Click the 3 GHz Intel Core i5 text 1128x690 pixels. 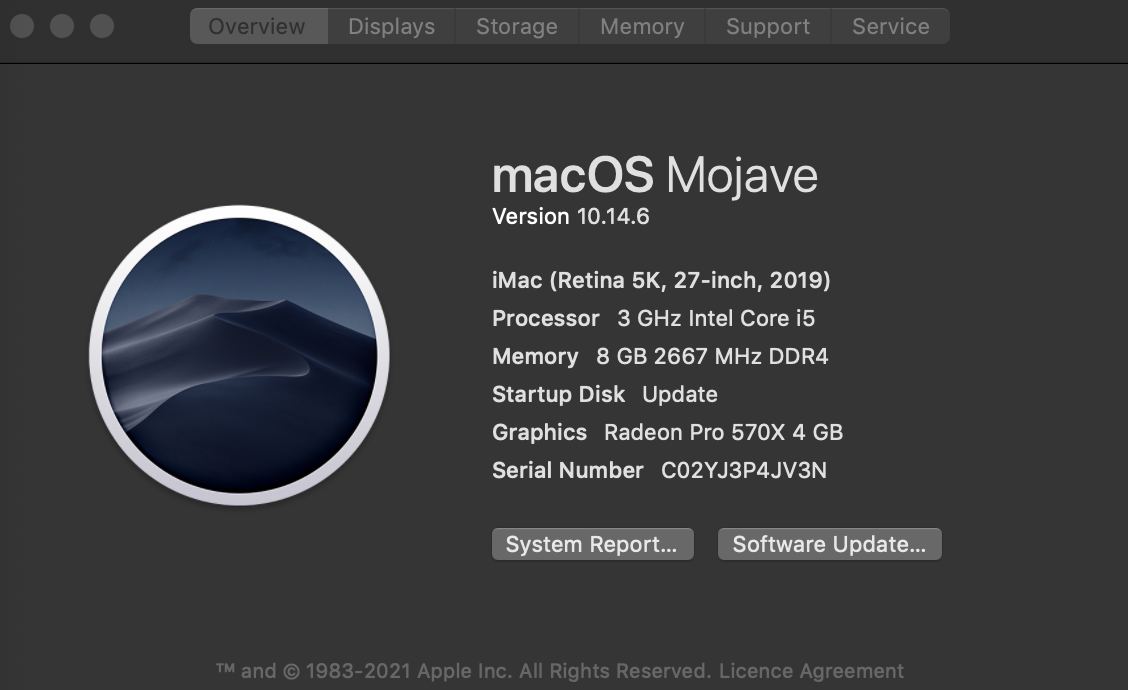coord(716,318)
